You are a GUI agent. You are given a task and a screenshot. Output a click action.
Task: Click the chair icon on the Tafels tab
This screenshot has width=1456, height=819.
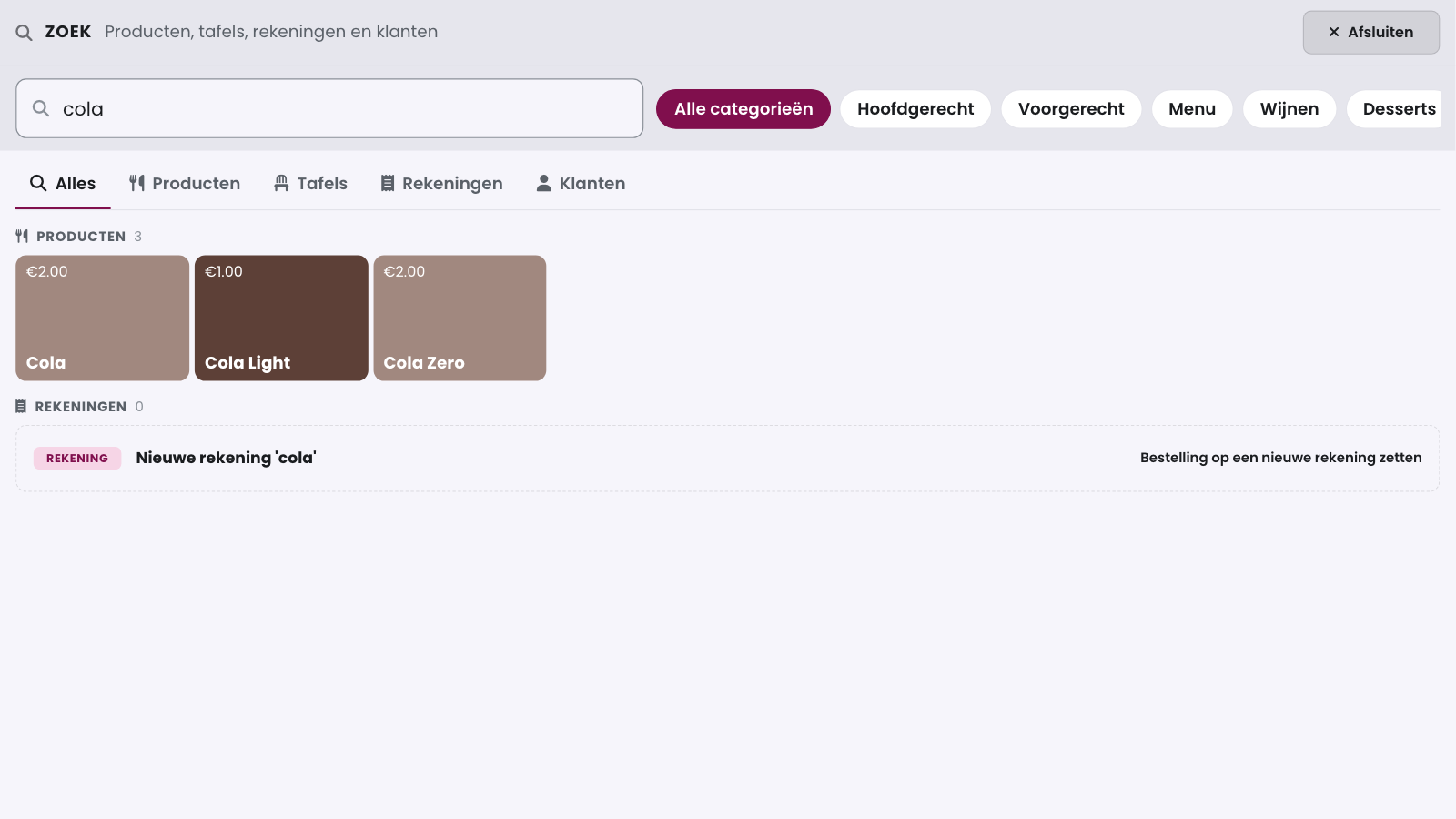point(281,183)
